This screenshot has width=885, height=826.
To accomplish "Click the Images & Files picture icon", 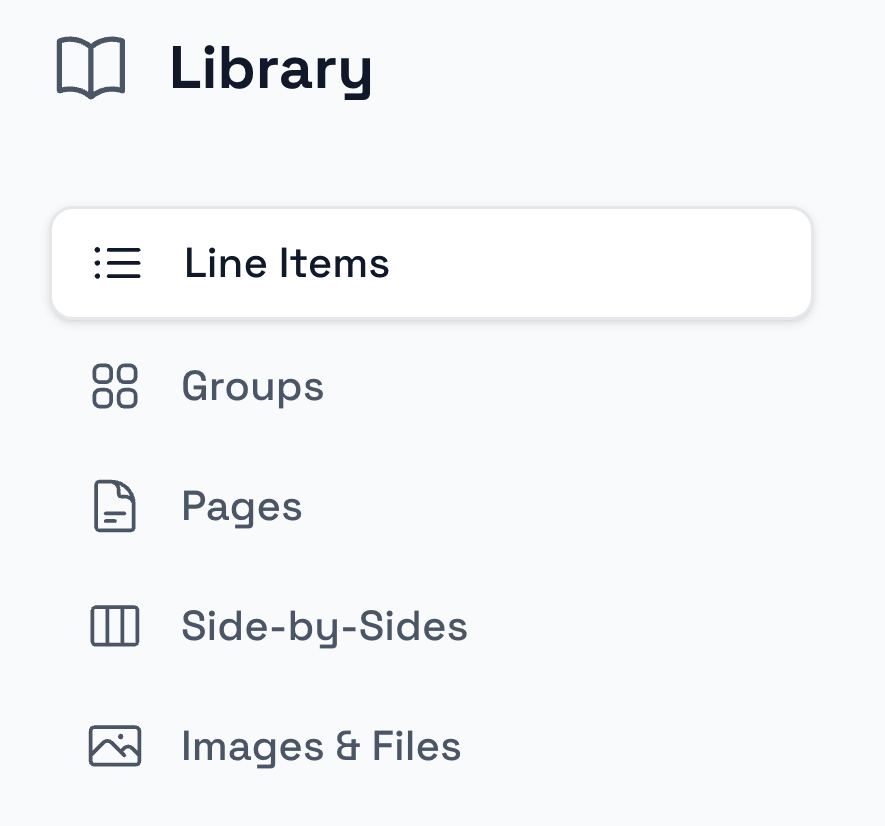I will (x=115, y=746).
